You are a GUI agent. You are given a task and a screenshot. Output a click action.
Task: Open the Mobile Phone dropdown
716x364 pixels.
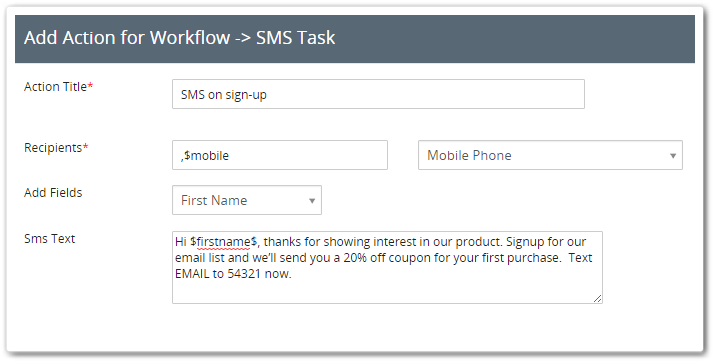click(550, 155)
